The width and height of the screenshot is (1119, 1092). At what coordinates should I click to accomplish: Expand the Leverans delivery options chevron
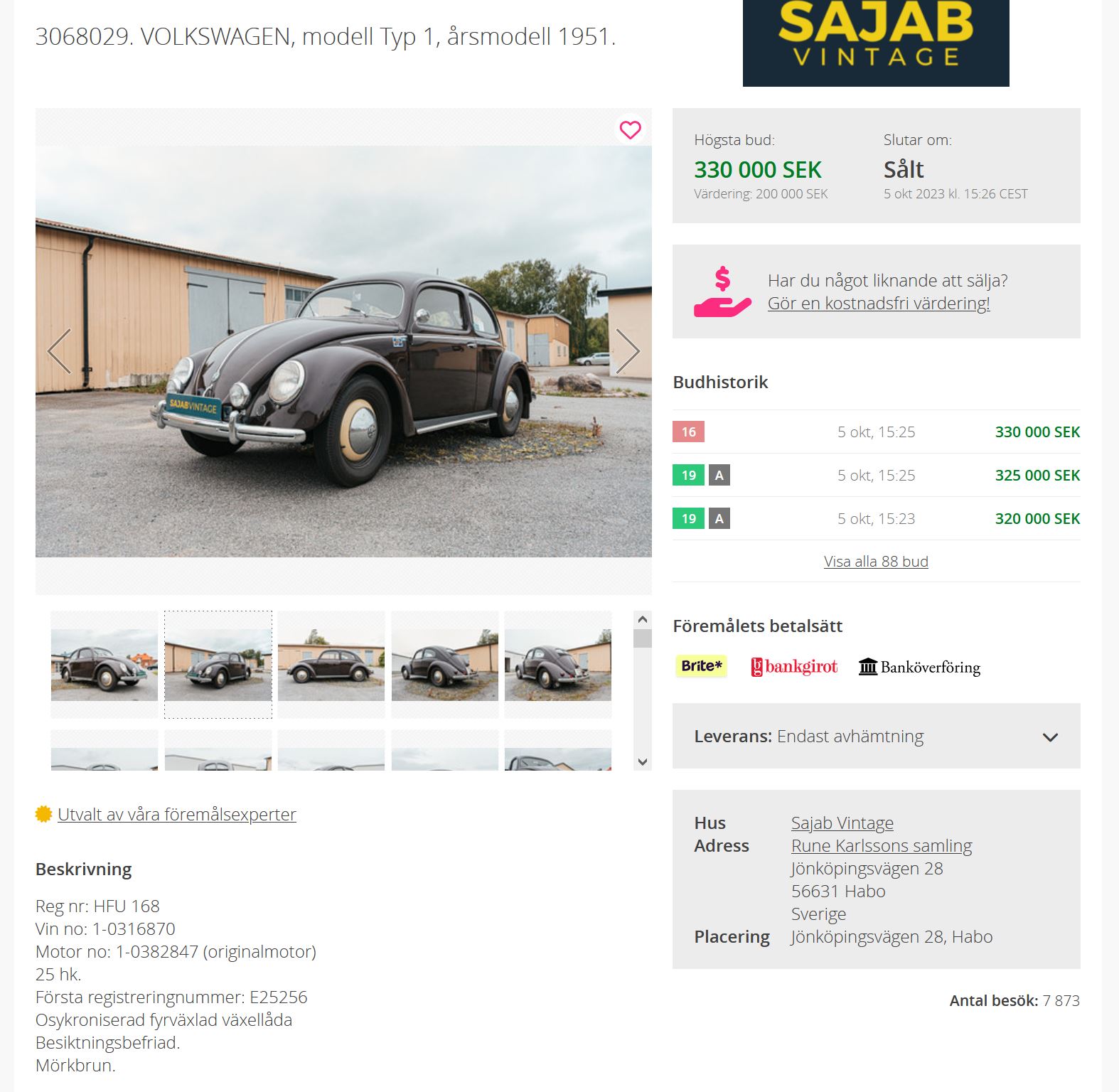[x=1050, y=737]
